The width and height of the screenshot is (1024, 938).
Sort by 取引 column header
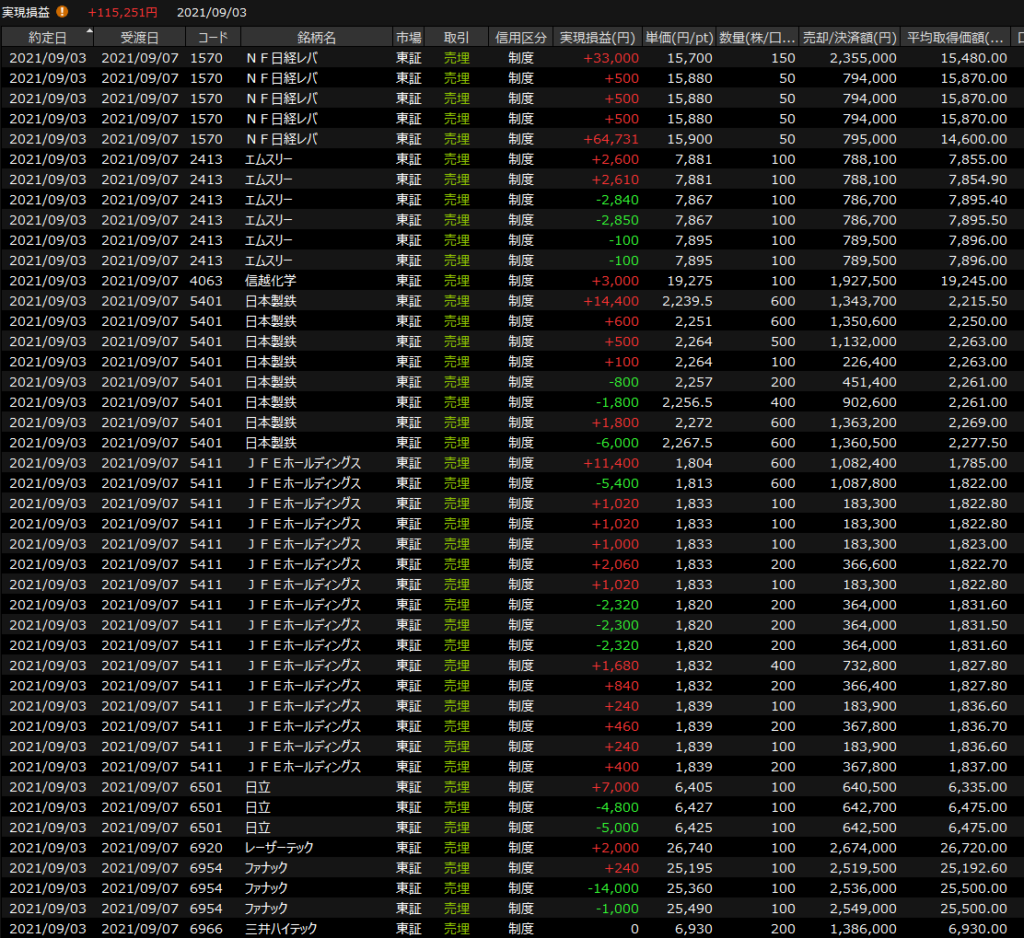pyautogui.click(x=456, y=37)
